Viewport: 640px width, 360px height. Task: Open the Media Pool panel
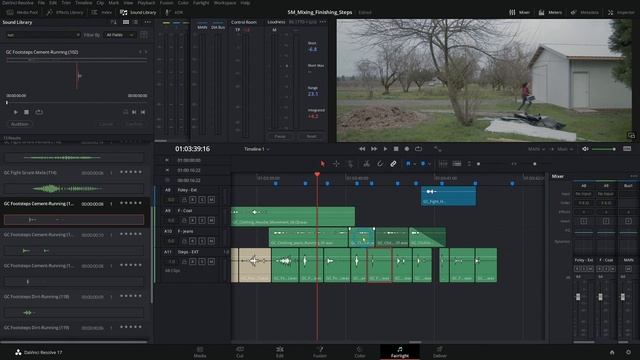[22, 13]
